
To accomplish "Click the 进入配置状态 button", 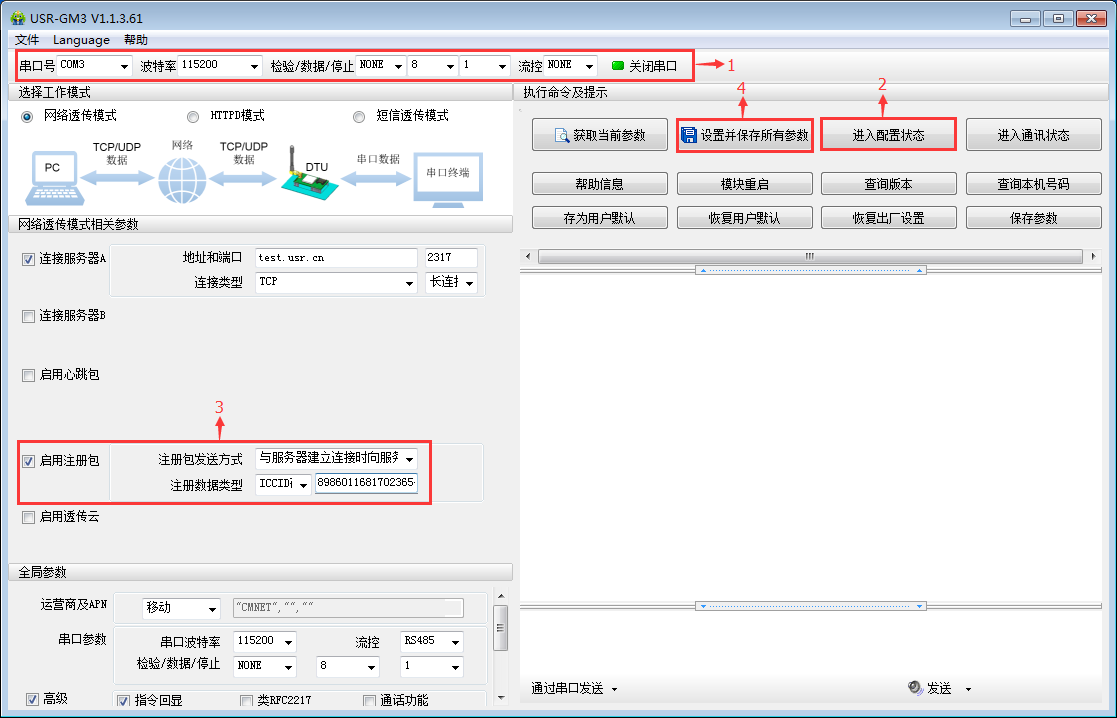I will click(888, 134).
